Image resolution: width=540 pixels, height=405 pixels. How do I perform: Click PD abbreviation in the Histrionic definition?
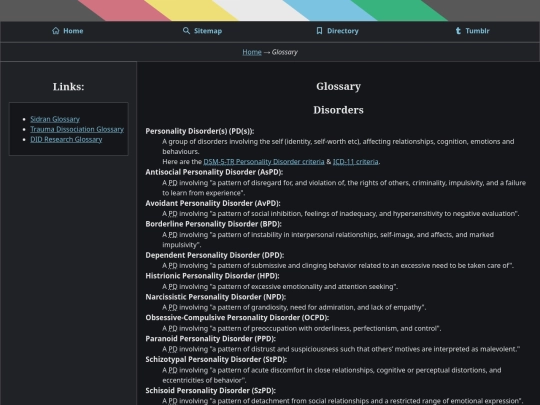[173, 287]
